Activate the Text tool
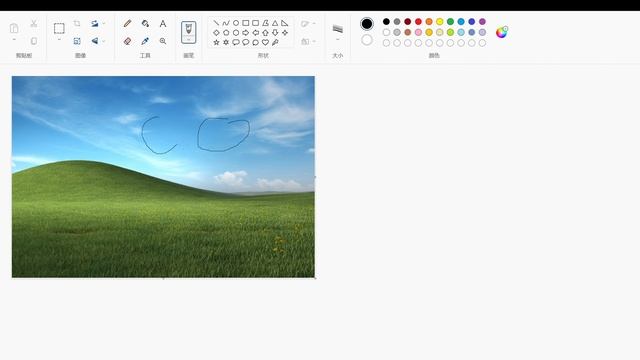This screenshot has width=640, height=360. (163, 24)
